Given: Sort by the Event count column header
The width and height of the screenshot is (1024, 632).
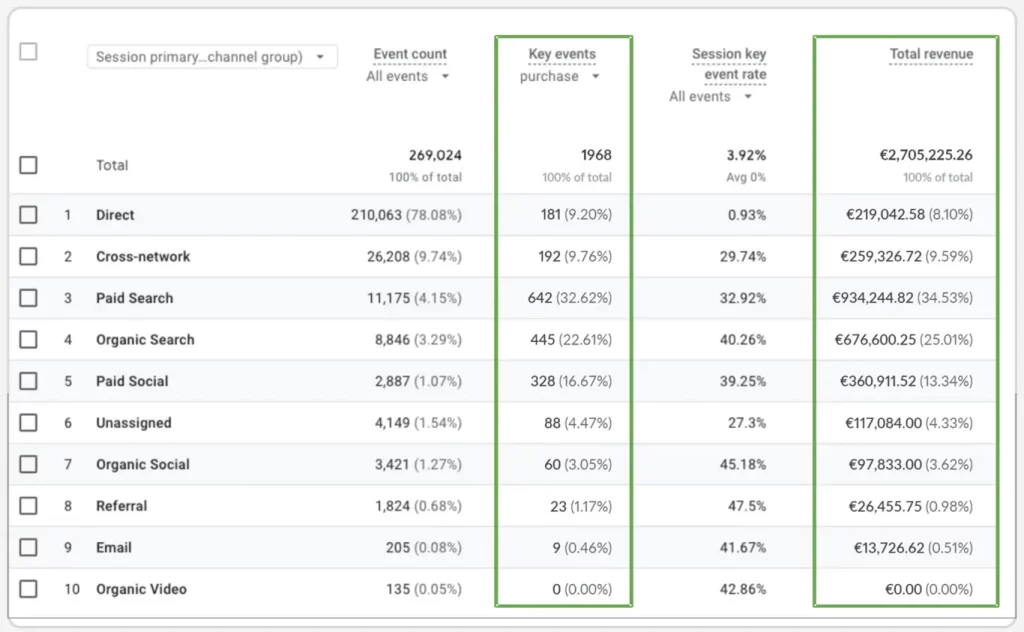Looking at the screenshot, I should click(x=409, y=53).
